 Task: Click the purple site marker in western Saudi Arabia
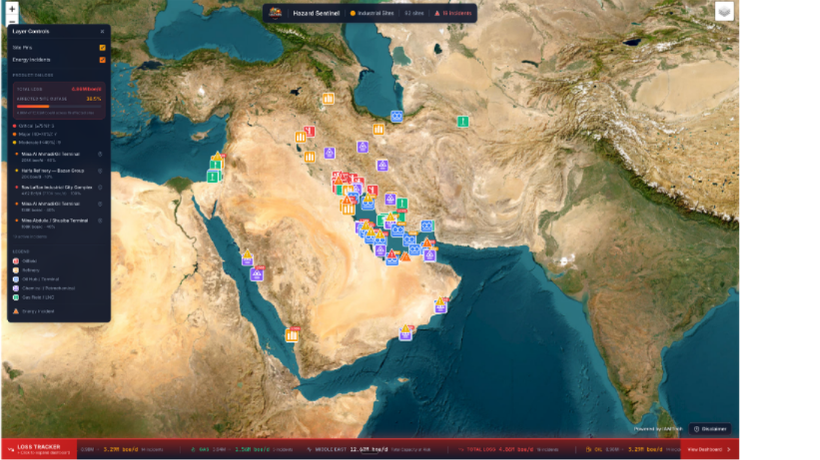pyautogui.click(x=257, y=274)
